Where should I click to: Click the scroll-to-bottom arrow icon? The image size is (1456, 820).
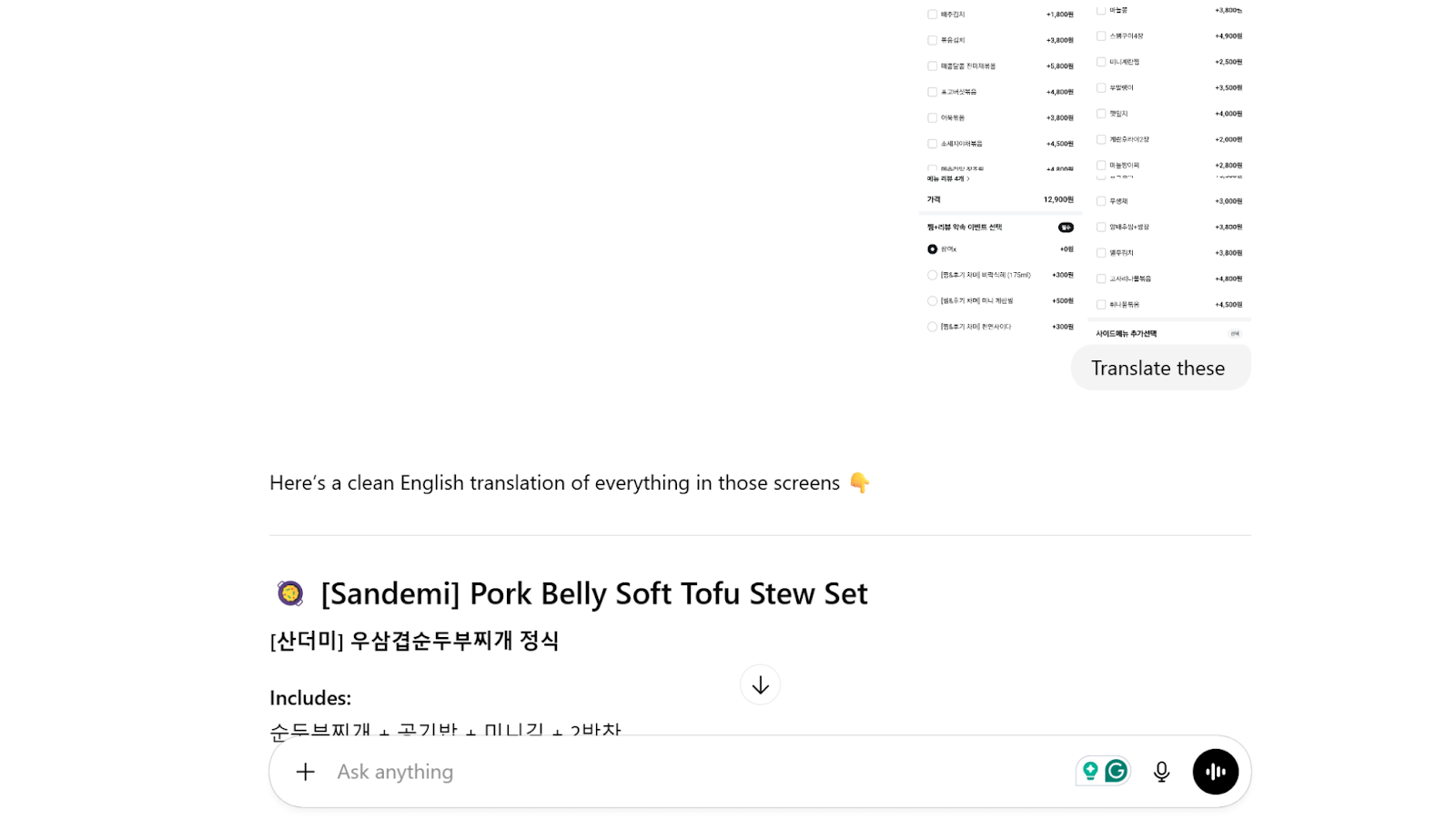point(760,684)
